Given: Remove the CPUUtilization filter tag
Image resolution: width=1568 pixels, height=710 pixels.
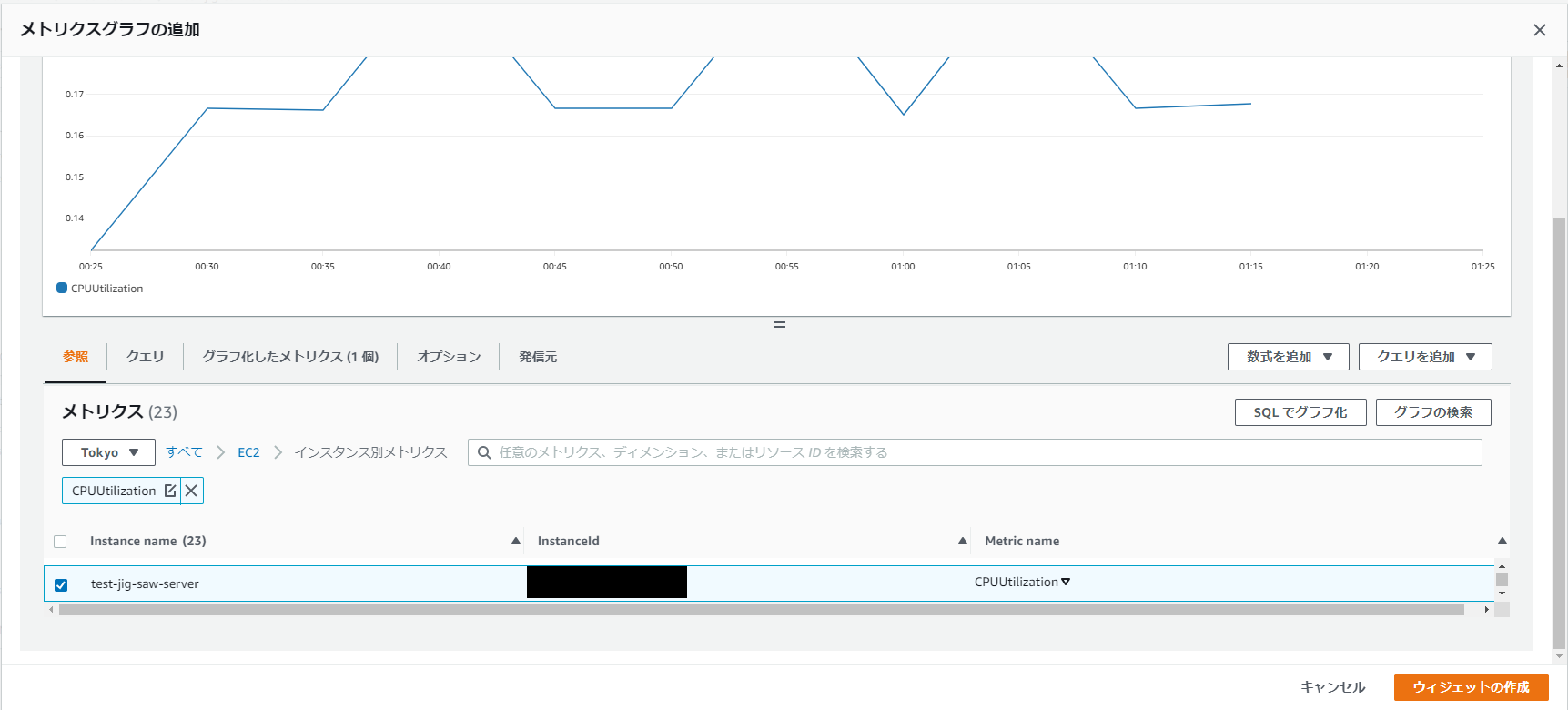Looking at the screenshot, I should 191,491.
